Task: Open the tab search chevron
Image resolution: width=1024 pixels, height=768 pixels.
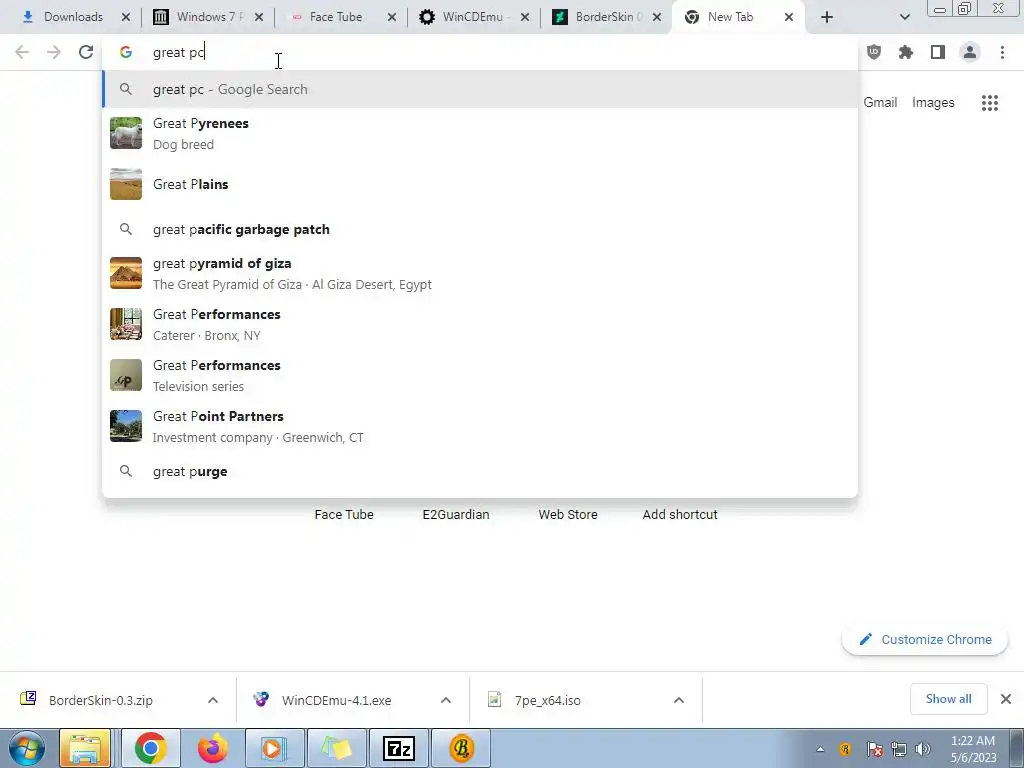Action: (904, 17)
